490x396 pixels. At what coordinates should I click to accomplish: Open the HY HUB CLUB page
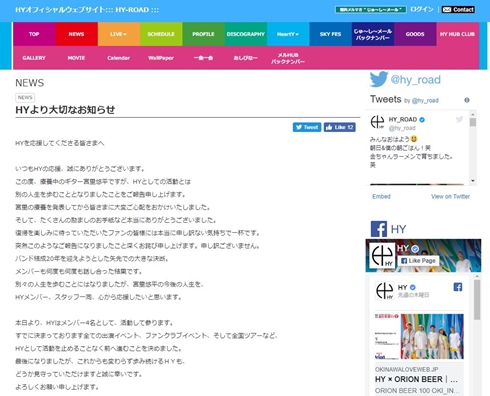coord(457,34)
